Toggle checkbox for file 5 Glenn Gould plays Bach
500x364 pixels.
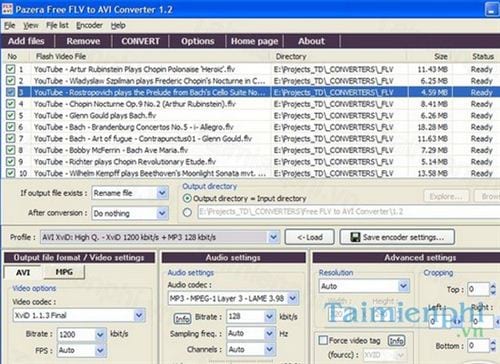(x=11, y=115)
